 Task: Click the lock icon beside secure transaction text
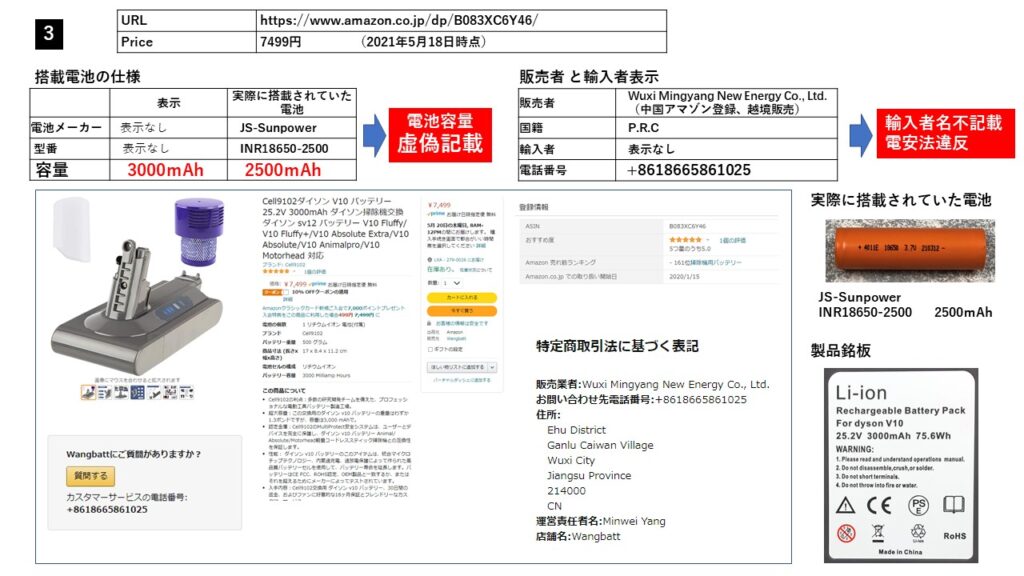[x=430, y=325]
